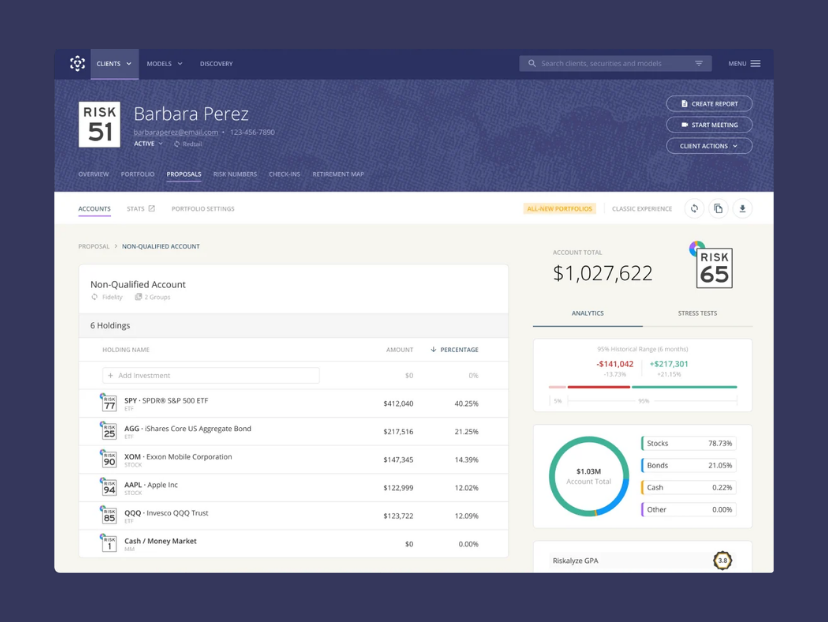Click the 95% historical range bar
Viewport: 828px width, 622px height.
643,387
